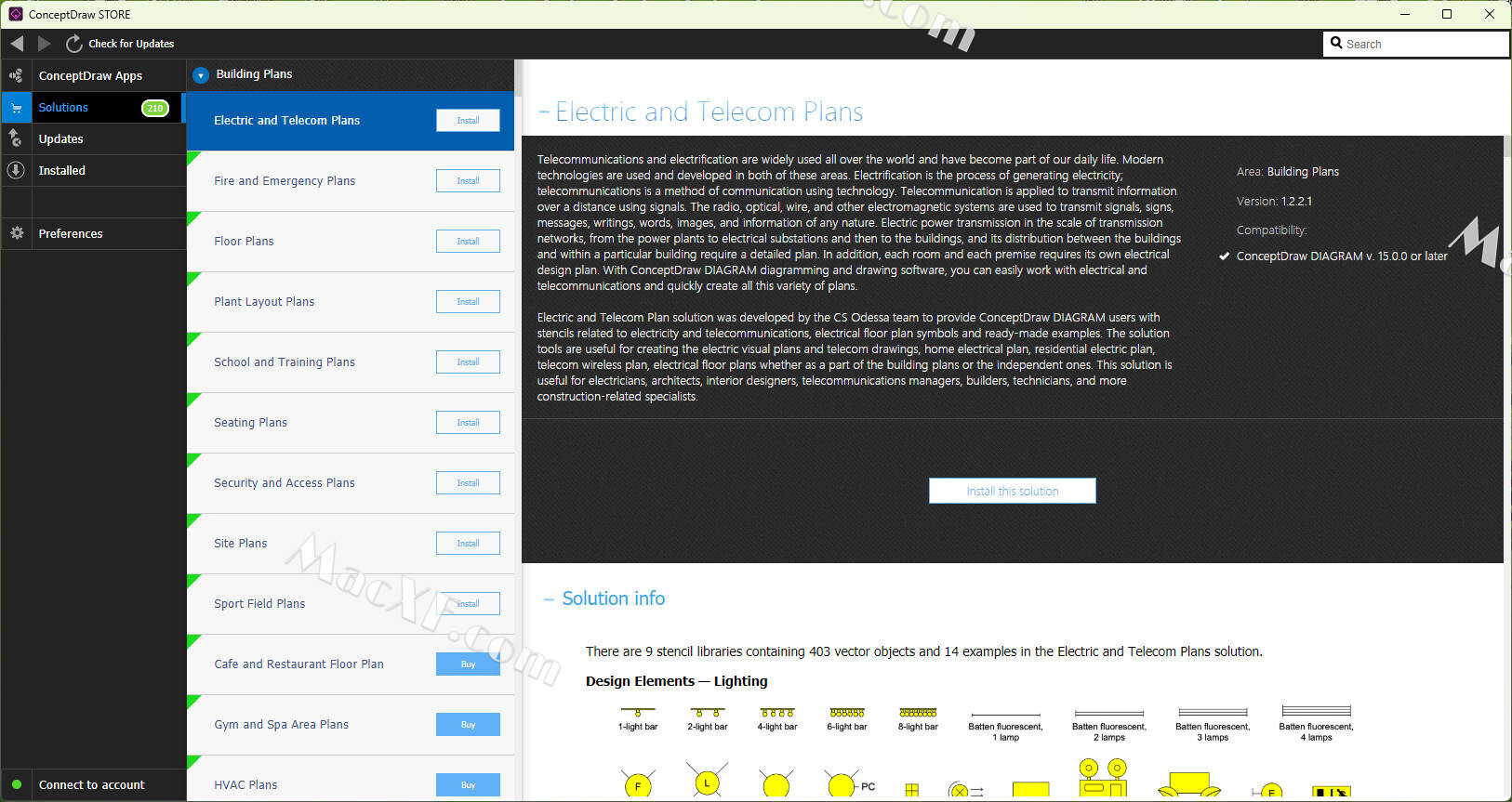
Task: Buy Cafe and Restaurant Floor Plan
Action: point(468,664)
